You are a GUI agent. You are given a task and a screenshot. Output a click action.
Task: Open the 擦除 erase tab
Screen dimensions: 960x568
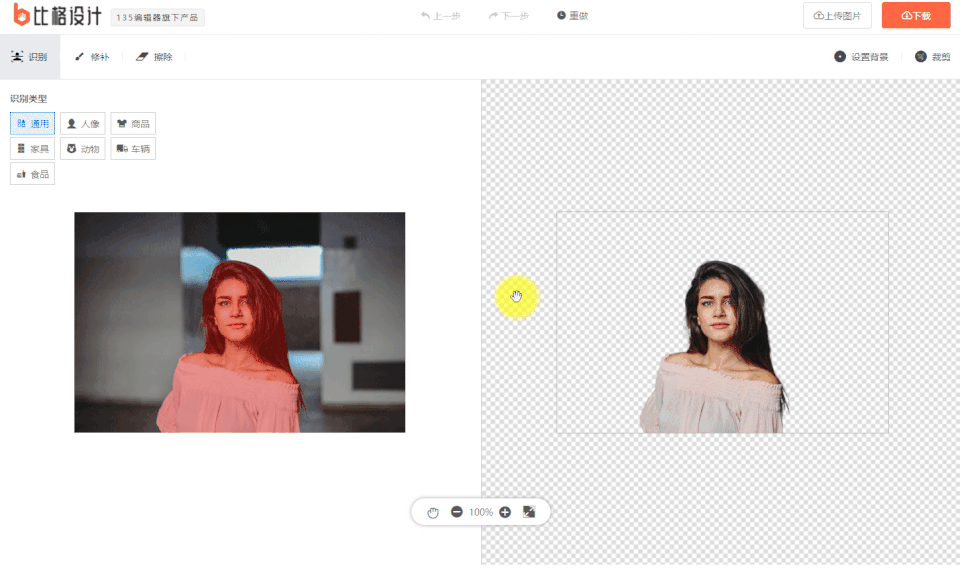click(x=153, y=57)
